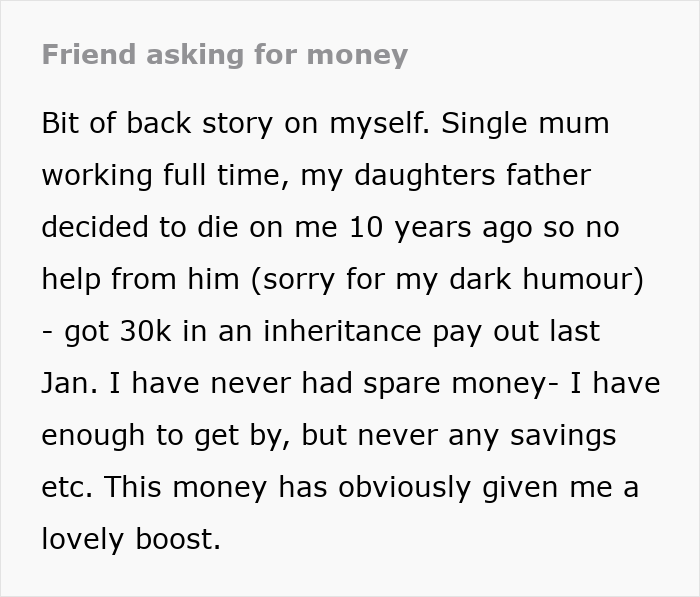
Task: Click the words "Single mum"
Action: (x=525, y=124)
